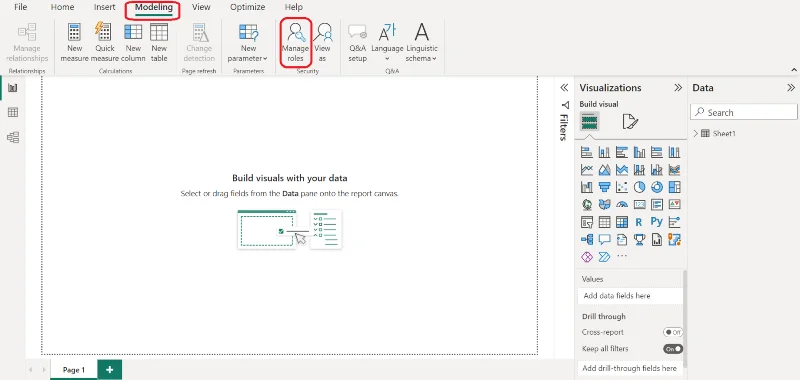The width and height of the screenshot is (800, 380).
Task: Insert a donut chart visual
Action: tap(657, 187)
